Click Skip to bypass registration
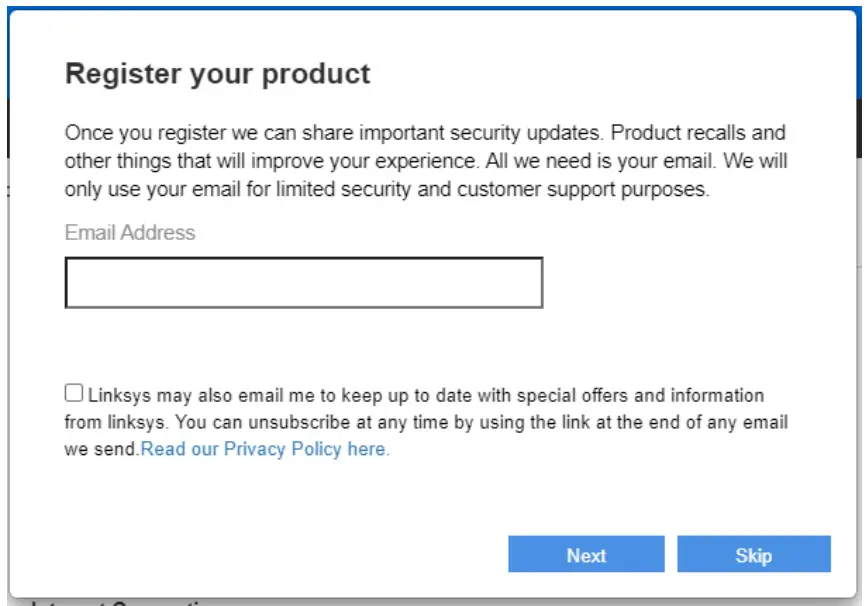The image size is (867, 606). pyautogui.click(x=755, y=555)
